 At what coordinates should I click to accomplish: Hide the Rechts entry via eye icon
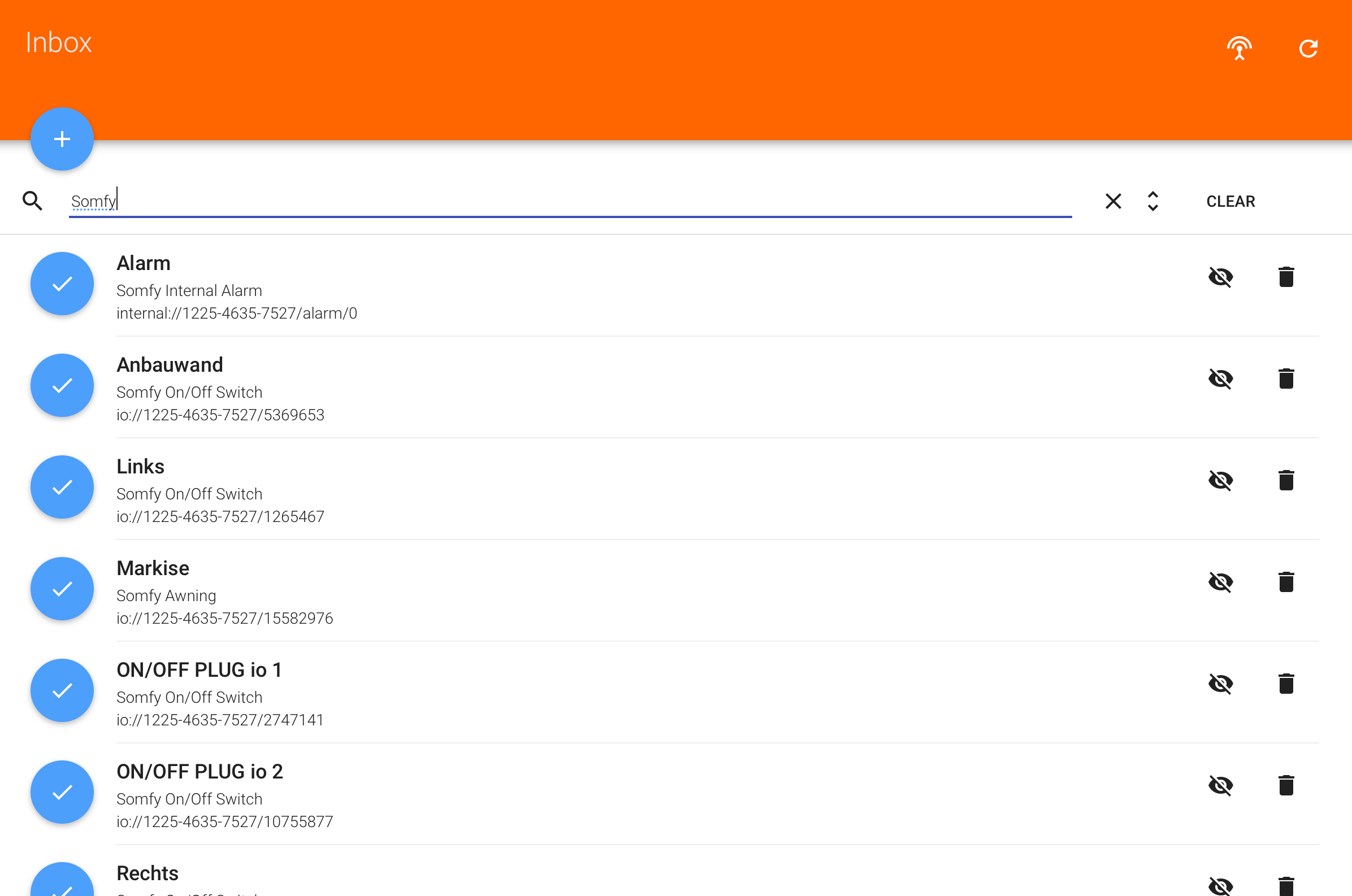click(1220, 886)
